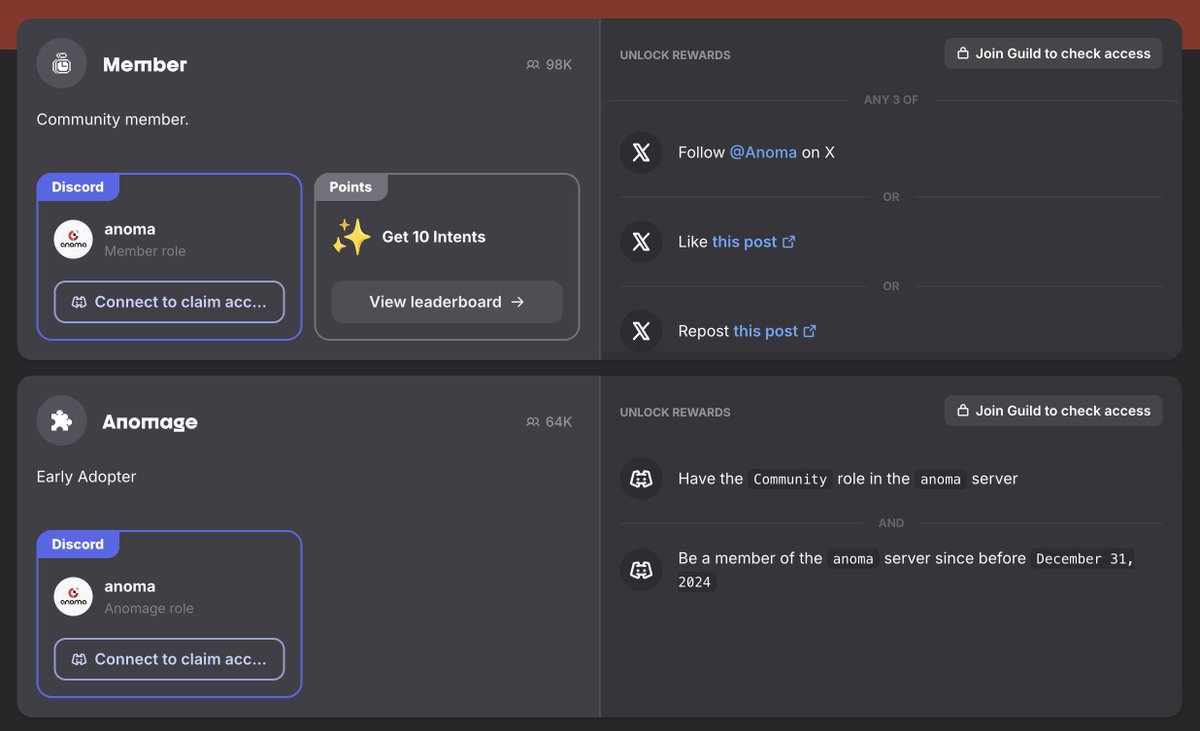Viewport: 1200px width, 731px height.
Task: Click the '98K' member count
Action: point(559,64)
